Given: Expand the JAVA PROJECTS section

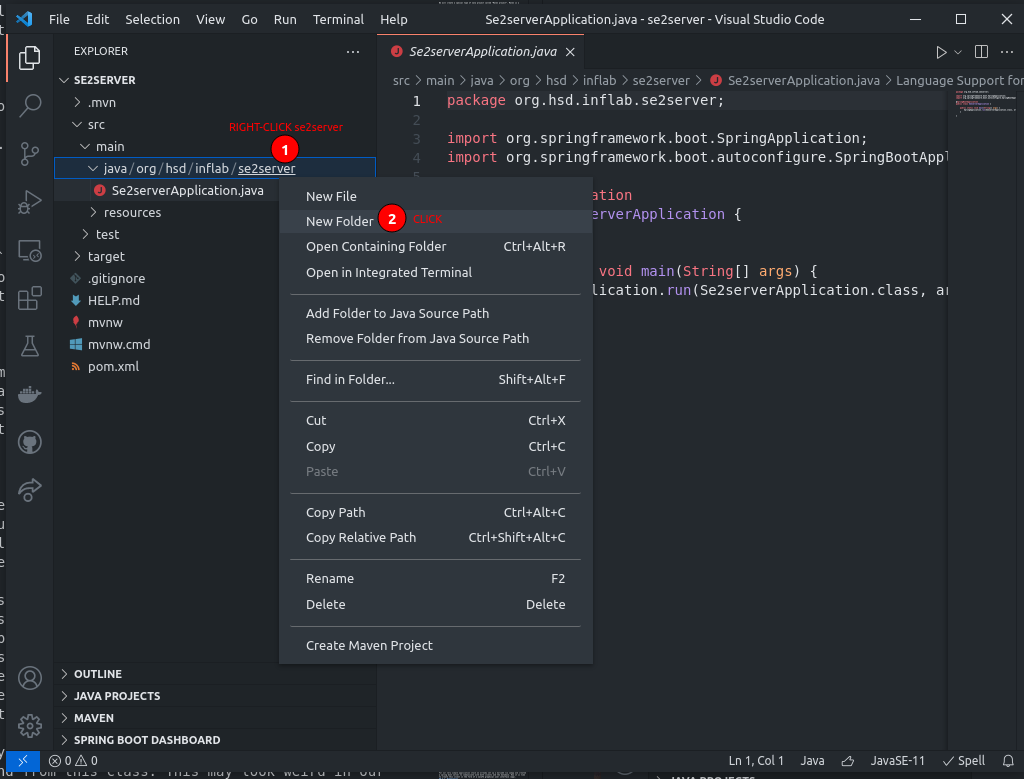Looking at the screenshot, I should pyautogui.click(x=216, y=696).
